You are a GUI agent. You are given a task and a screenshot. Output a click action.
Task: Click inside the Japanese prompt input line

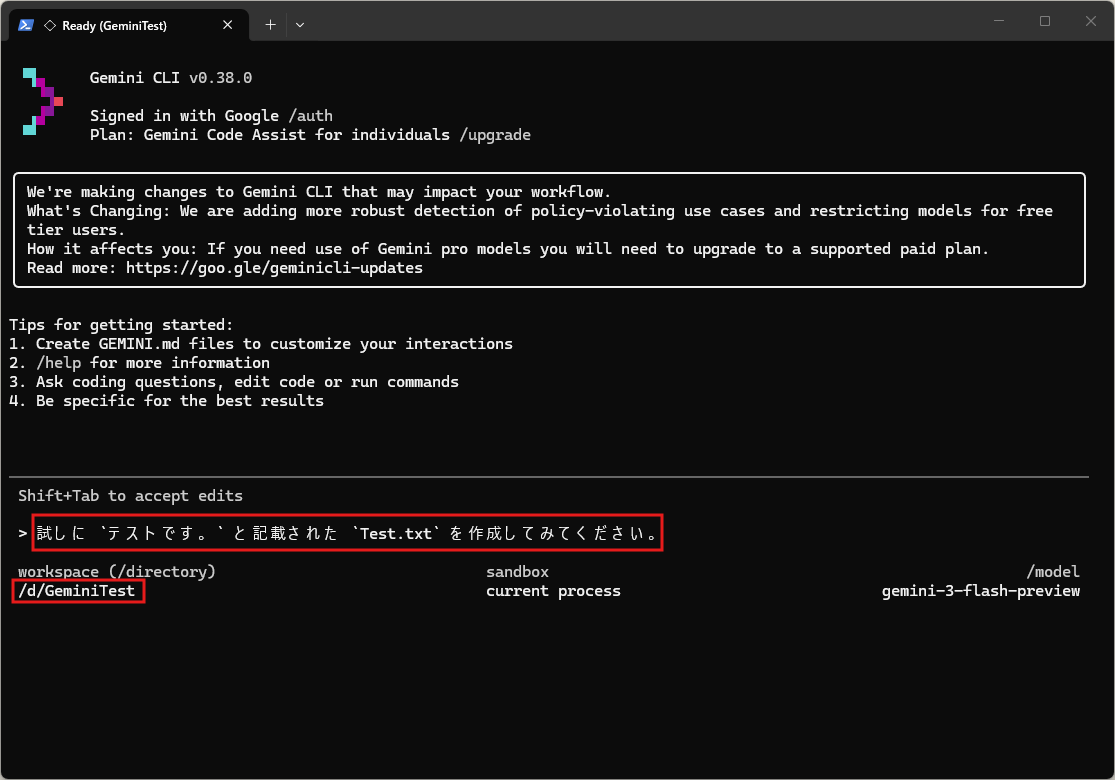[348, 534]
